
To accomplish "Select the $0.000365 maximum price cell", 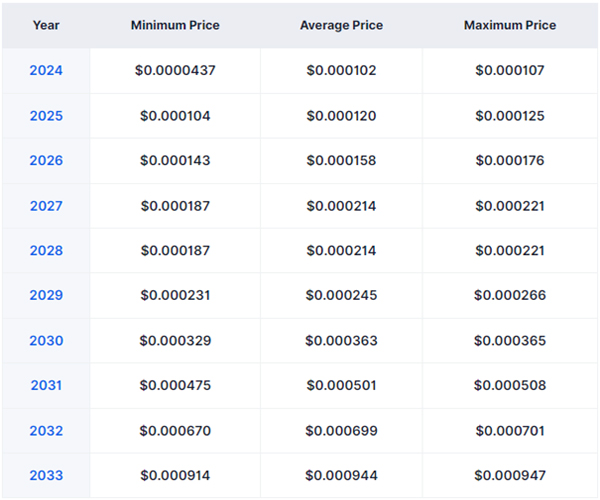I will (x=510, y=340).
